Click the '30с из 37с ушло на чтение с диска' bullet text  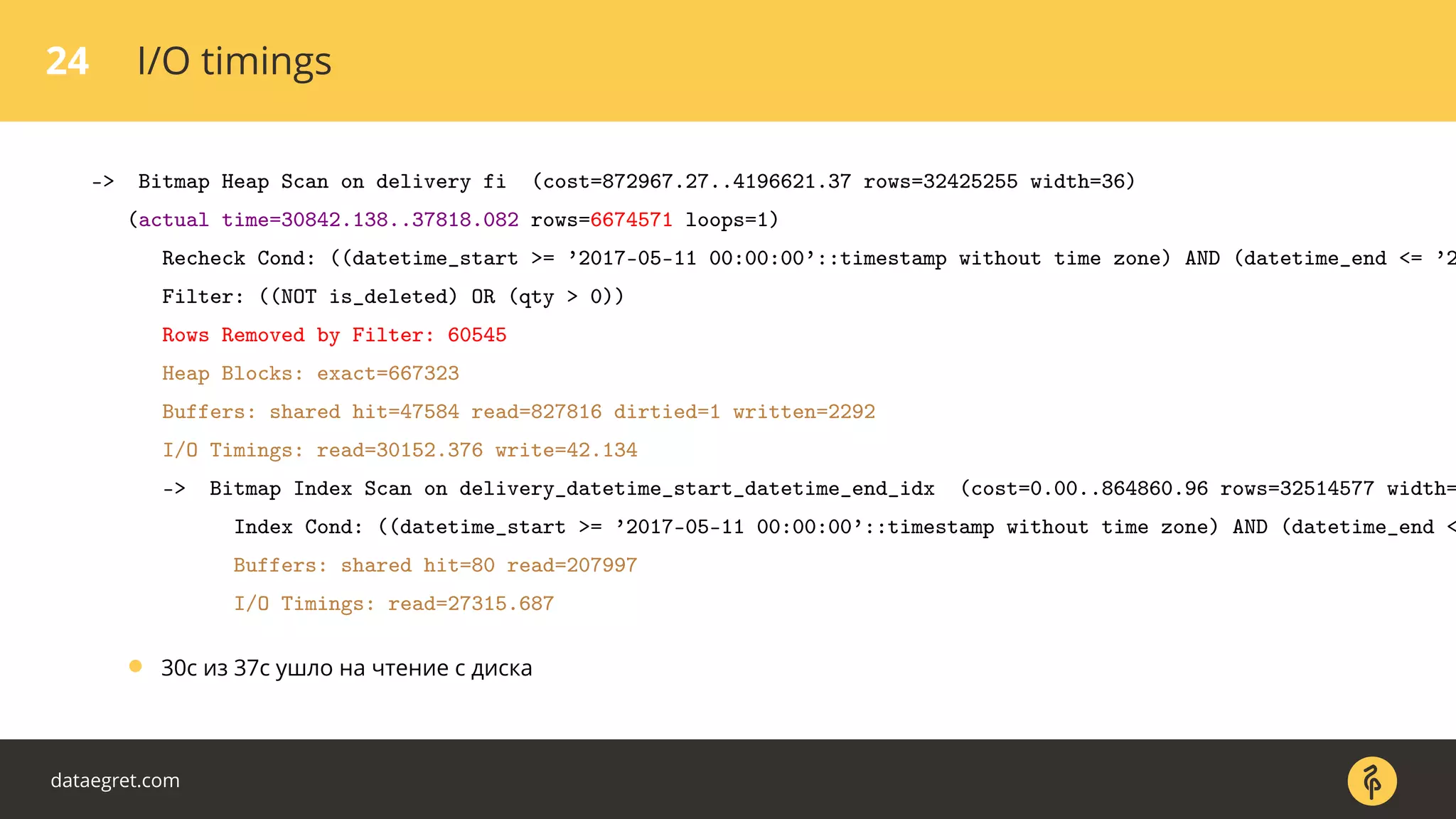pos(346,668)
